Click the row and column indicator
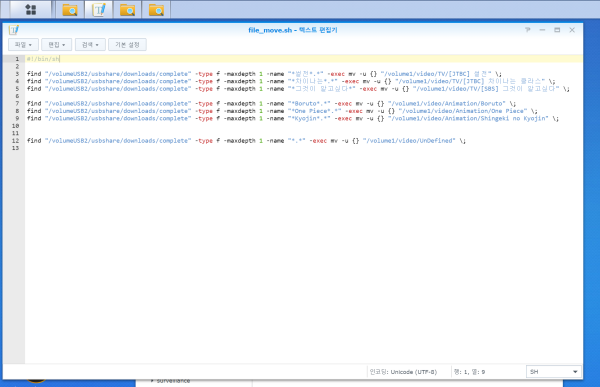600x387 pixels. click(470, 372)
